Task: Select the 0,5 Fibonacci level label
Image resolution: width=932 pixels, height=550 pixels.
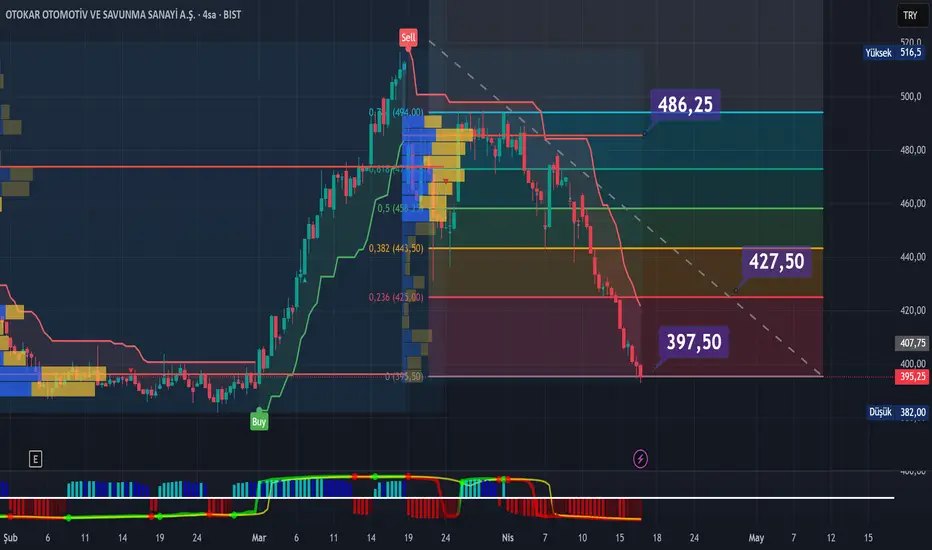Action: pos(399,208)
